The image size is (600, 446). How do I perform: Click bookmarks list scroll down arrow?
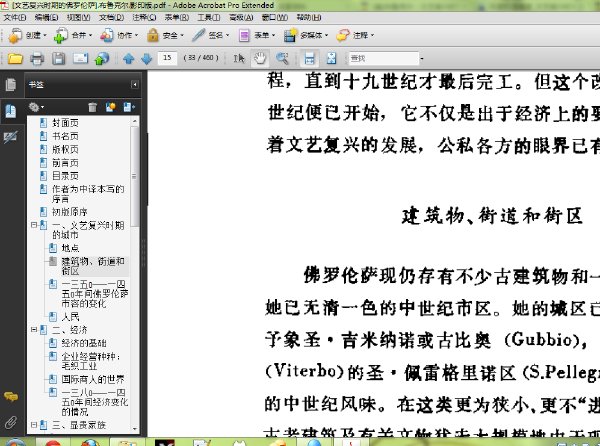point(134,429)
